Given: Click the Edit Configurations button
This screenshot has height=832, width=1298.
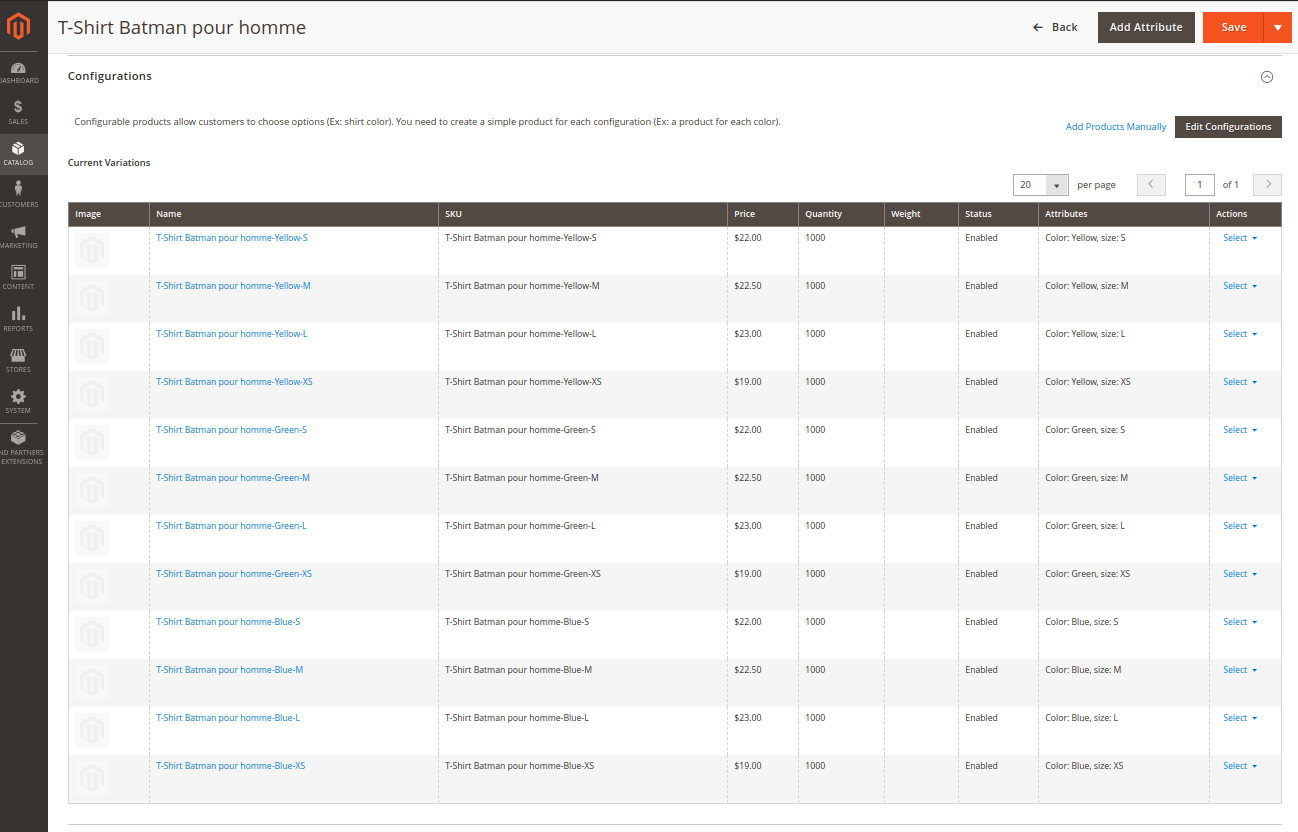Looking at the screenshot, I should click(x=1228, y=127).
